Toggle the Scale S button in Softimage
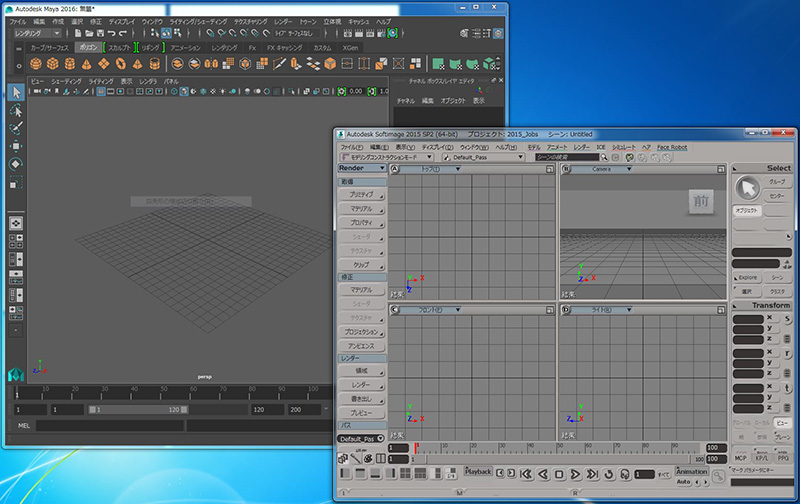 tap(787, 319)
